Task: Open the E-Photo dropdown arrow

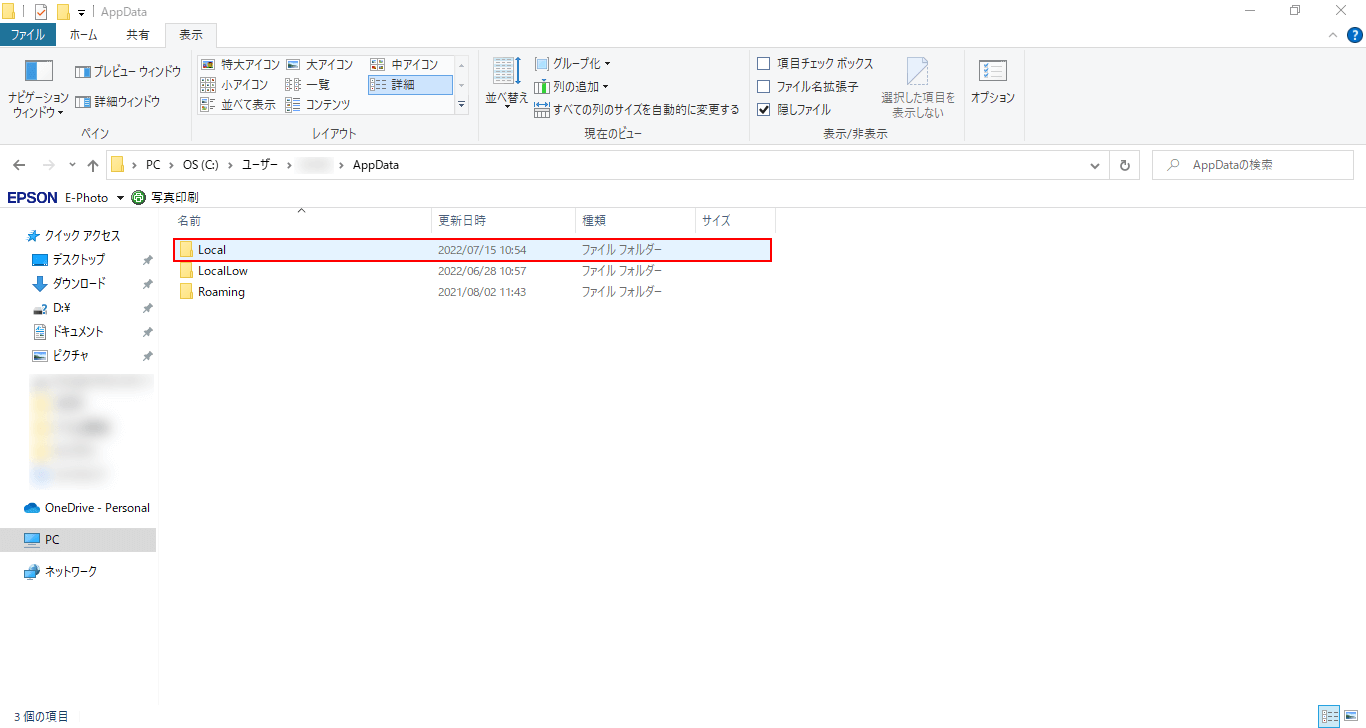Action: coord(120,198)
